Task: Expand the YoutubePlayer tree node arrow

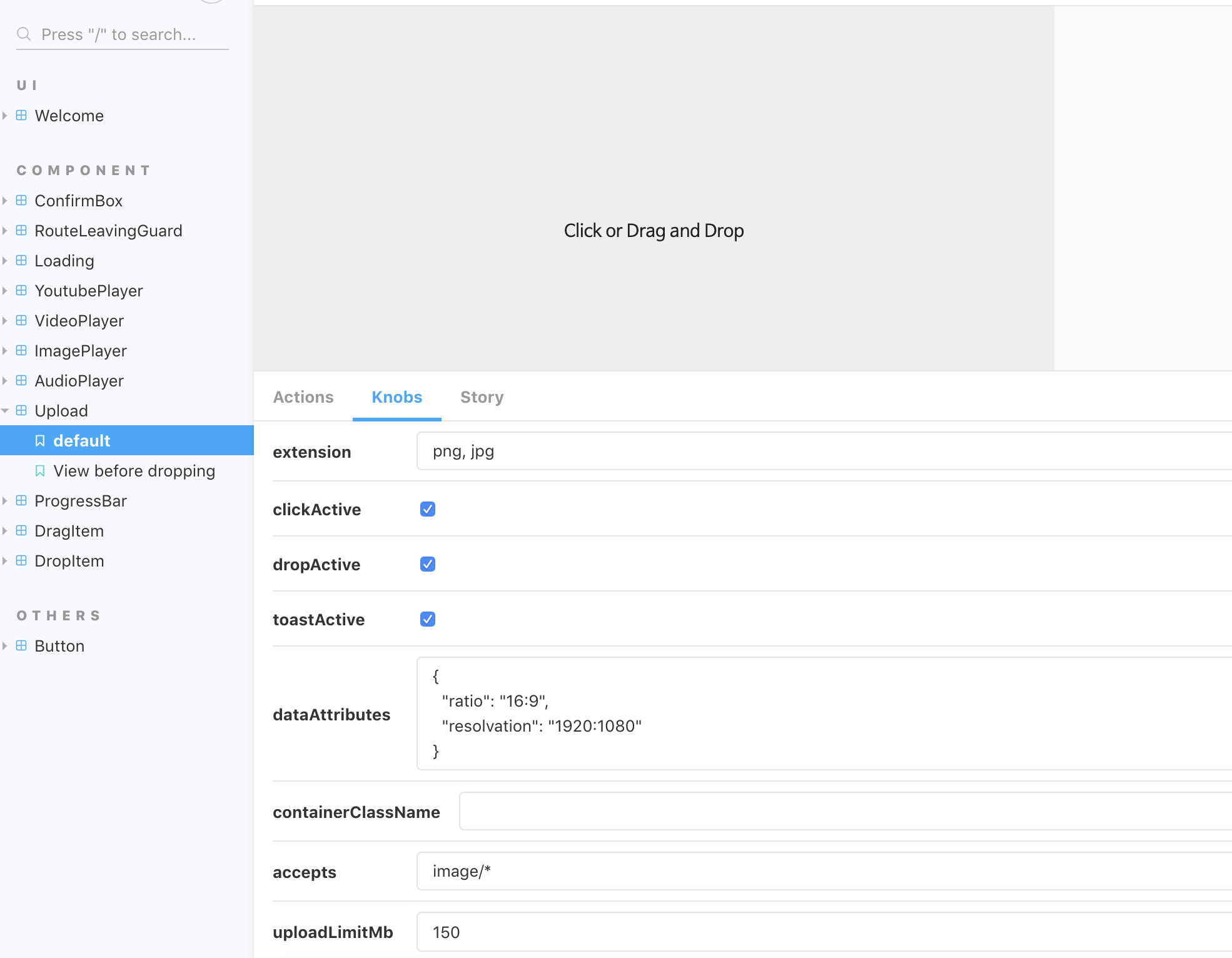Action: [x=5, y=291]
